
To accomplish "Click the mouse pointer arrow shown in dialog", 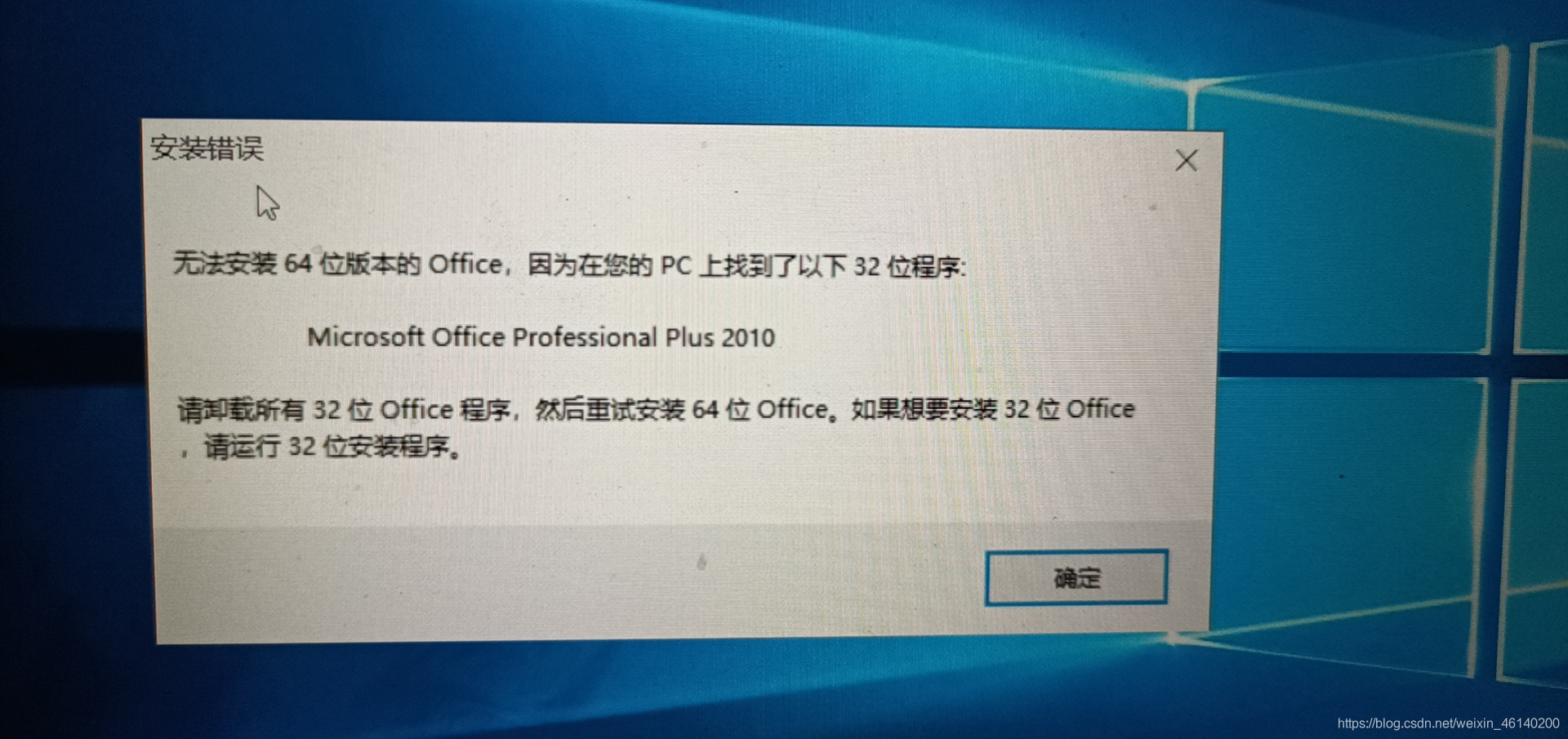I will [267, 203].
